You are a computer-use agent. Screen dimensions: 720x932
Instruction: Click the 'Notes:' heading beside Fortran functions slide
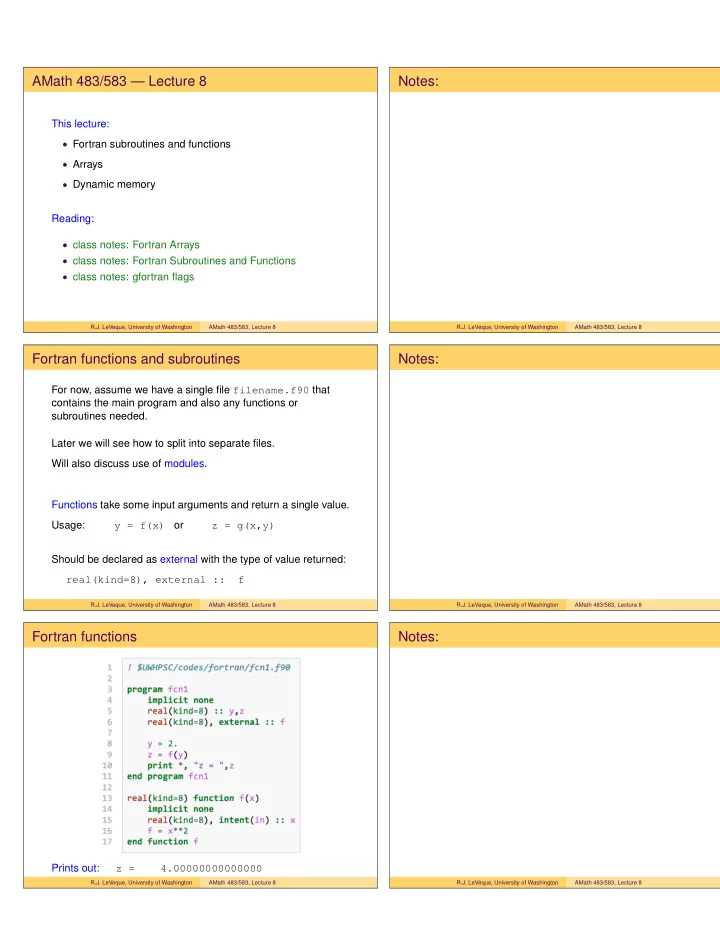coord(419,637)
